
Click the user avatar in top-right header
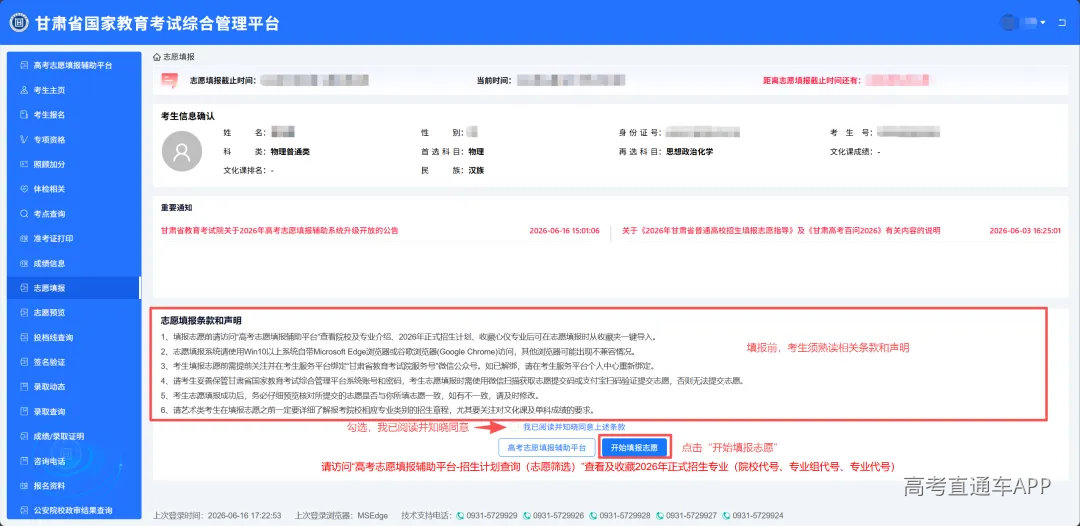coord(1009,23)
